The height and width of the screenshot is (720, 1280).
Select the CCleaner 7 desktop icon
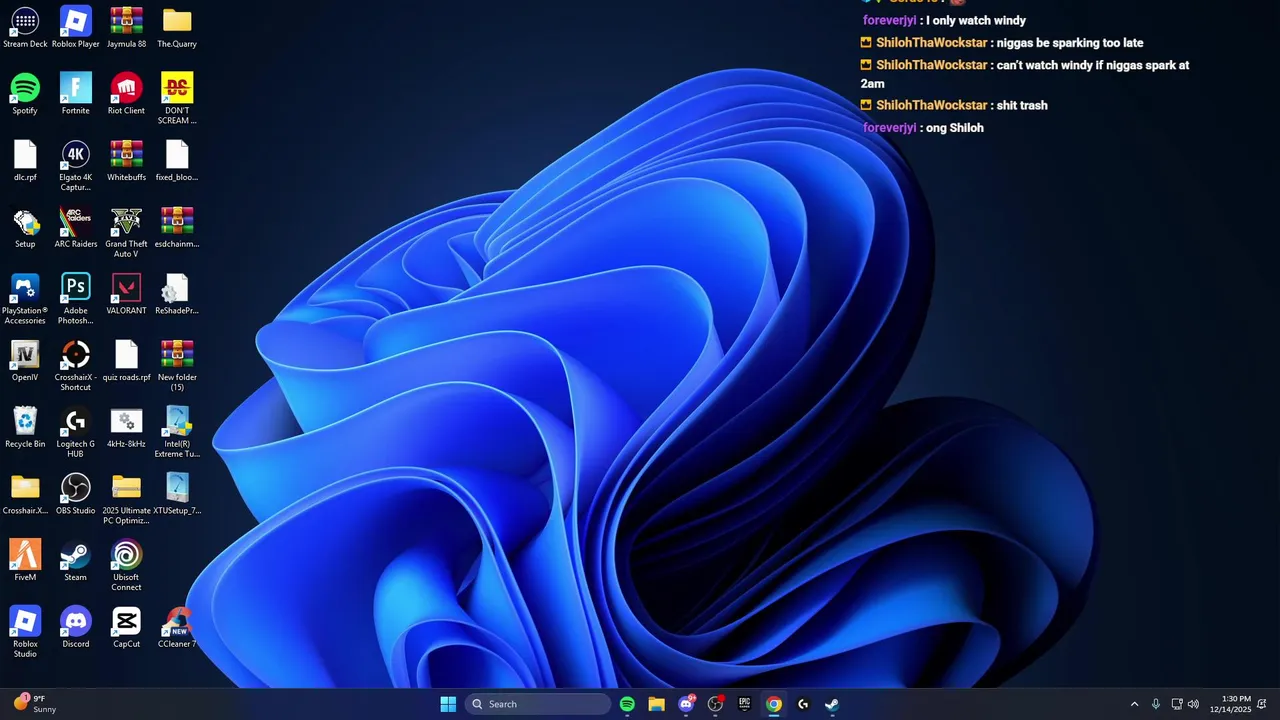pos(177,628)
